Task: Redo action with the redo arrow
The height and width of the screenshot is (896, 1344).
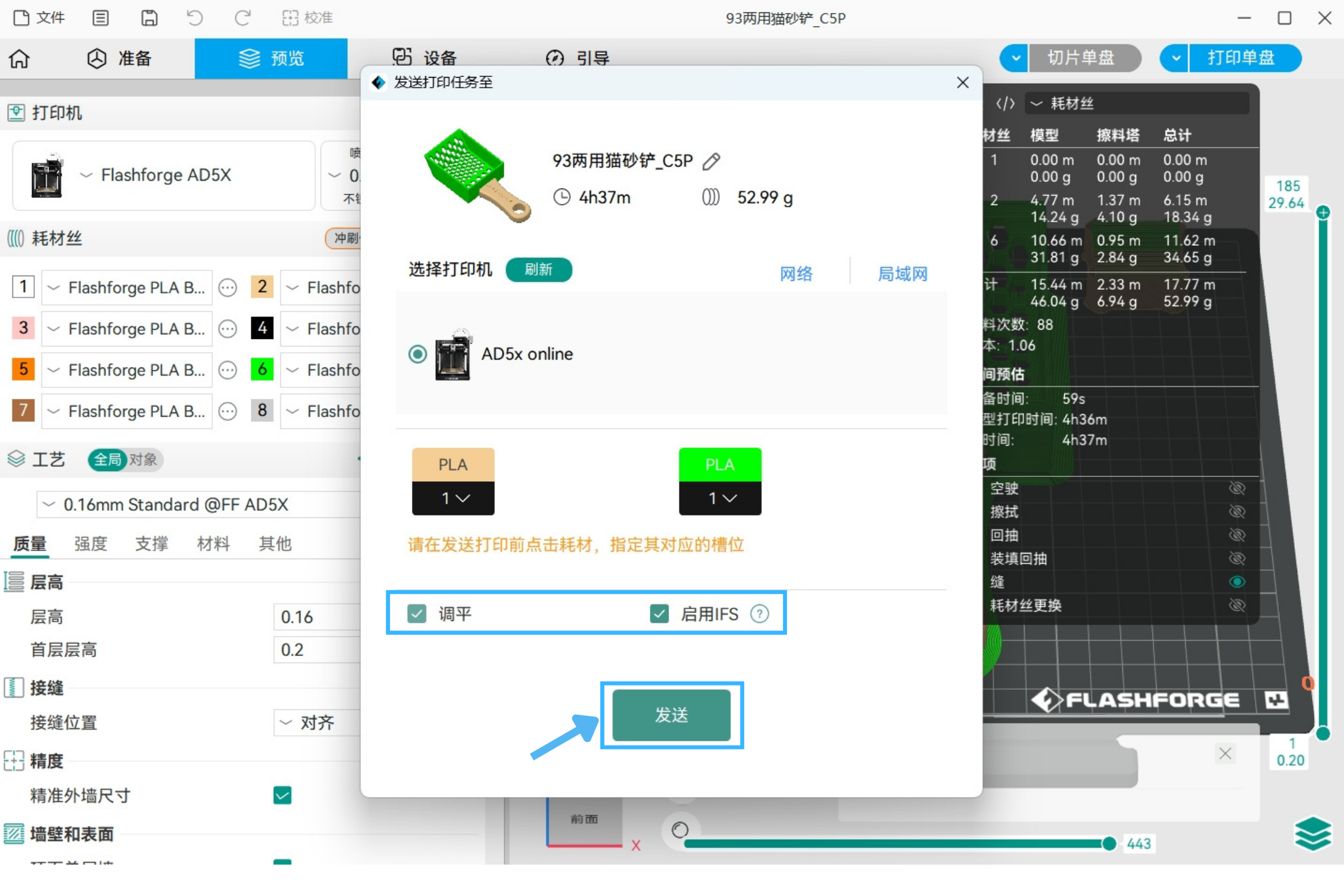Action: click(242, 18)
